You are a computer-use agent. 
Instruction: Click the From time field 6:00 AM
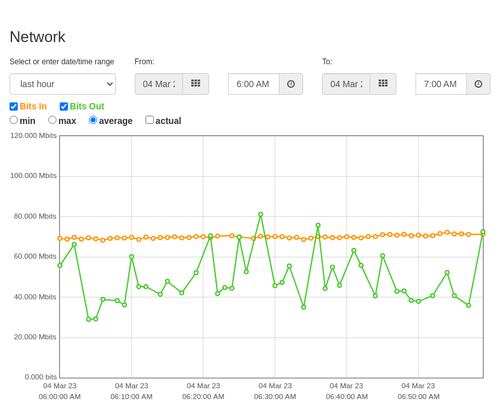[254, 84]
